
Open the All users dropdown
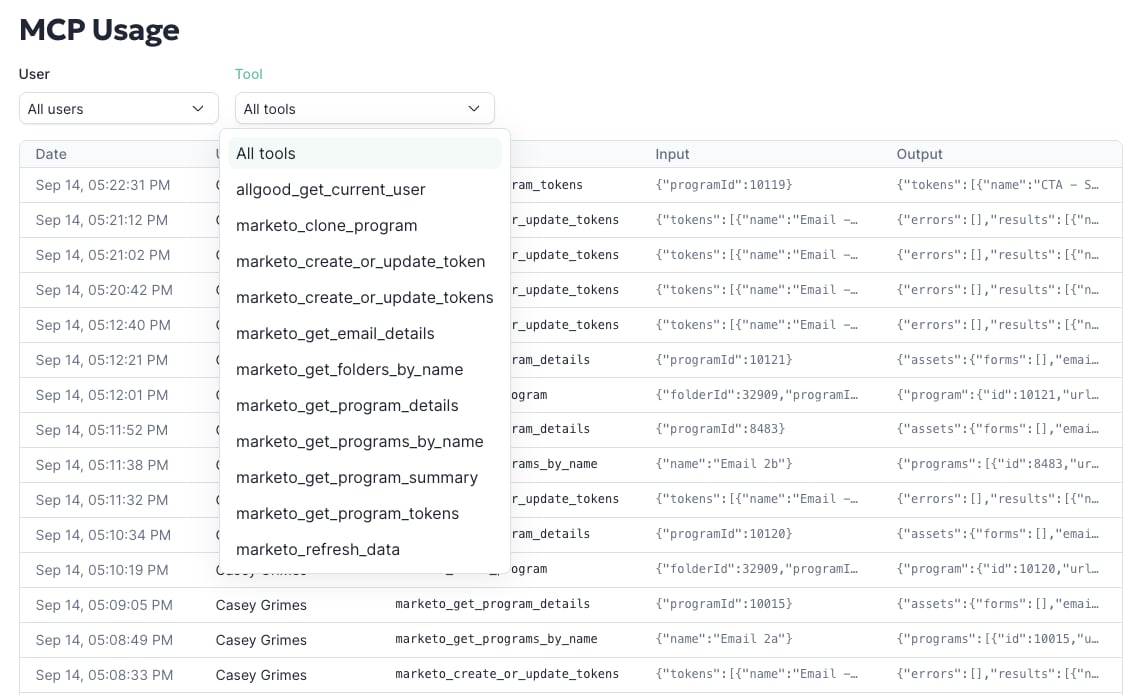point(119,108)
